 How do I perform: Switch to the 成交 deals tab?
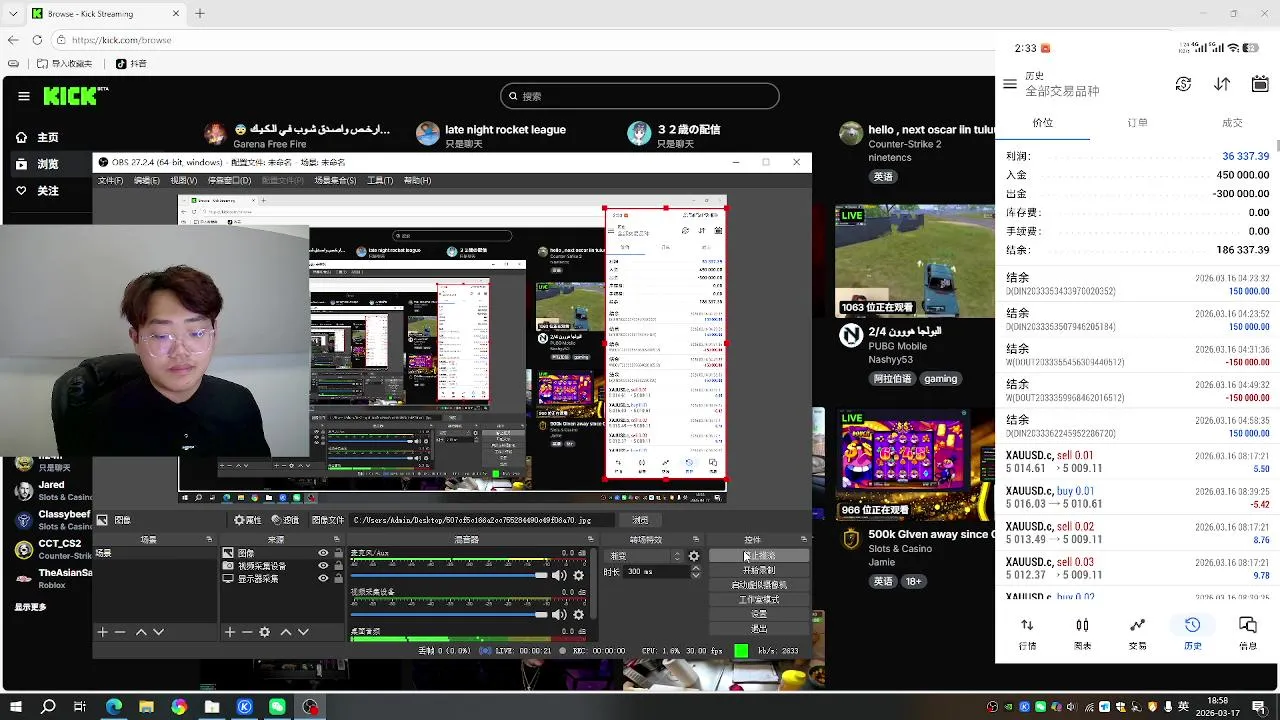tap(1232, 123)
